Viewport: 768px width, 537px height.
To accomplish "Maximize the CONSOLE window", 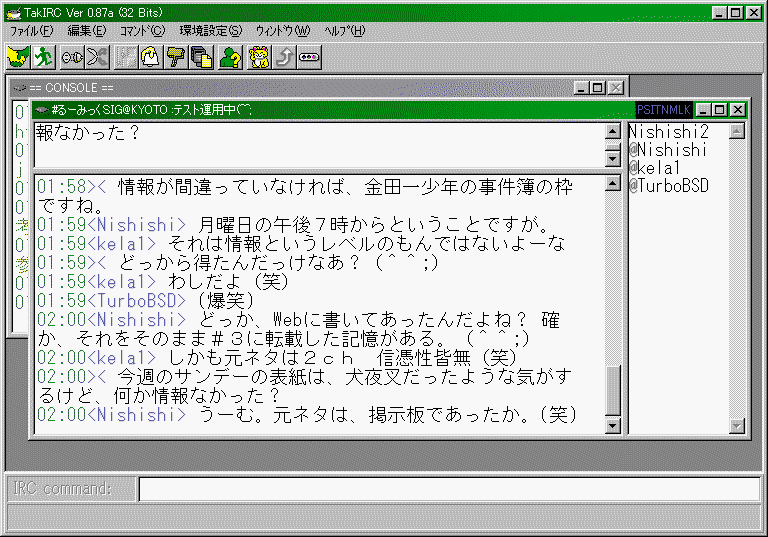I will [x=597, y=88].
